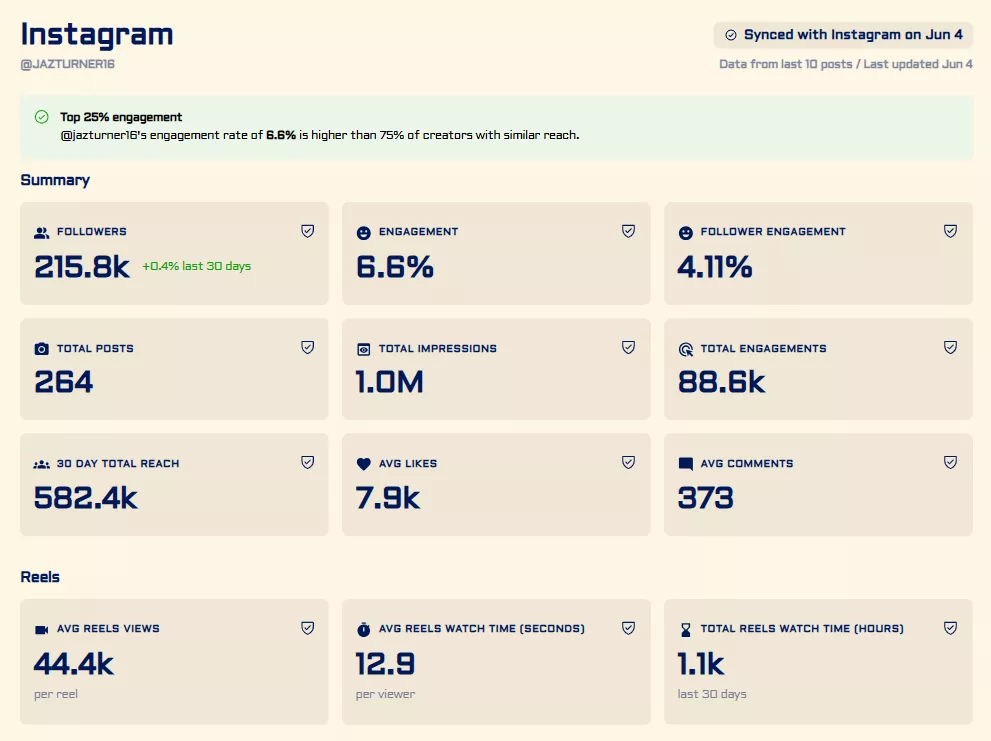The image size is (991, 741).
Task: Click the TOTAL IMPRESSIONS card label
Action: click(438, 349)
